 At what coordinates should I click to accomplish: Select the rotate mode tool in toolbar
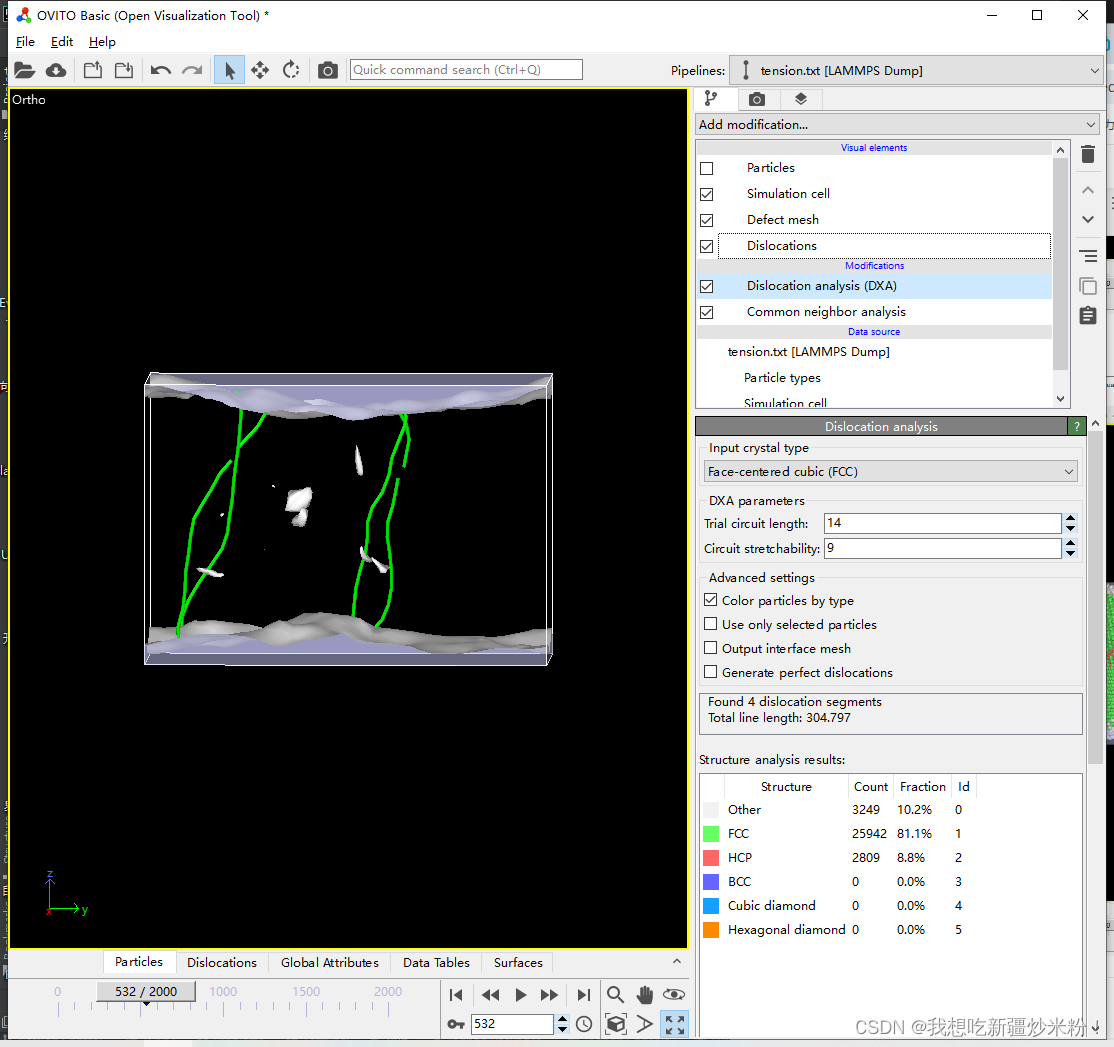(x=291, y=70)
